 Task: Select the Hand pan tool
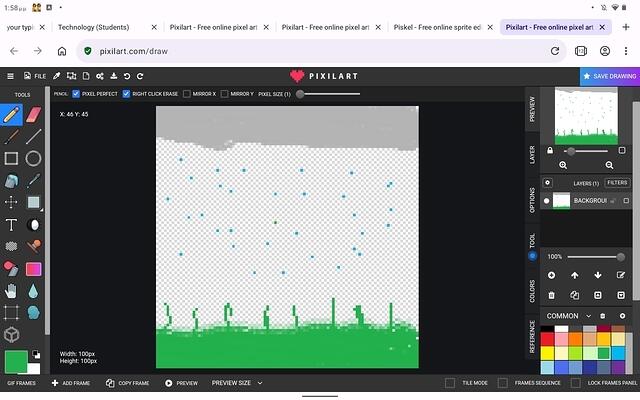pyautogui.click(x=11, y=291)
